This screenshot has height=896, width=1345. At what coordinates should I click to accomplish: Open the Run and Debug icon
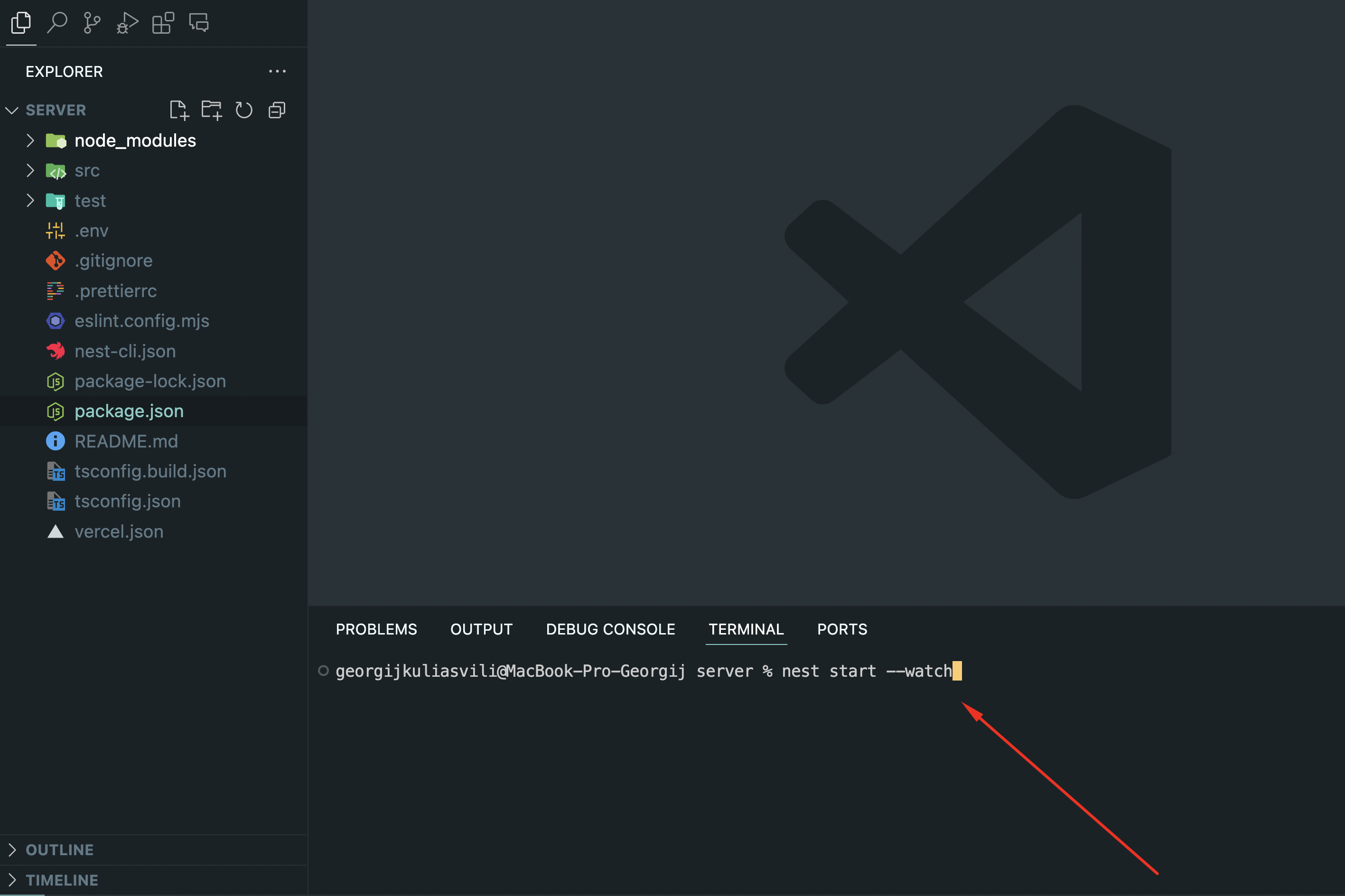(x=127, y=23)
